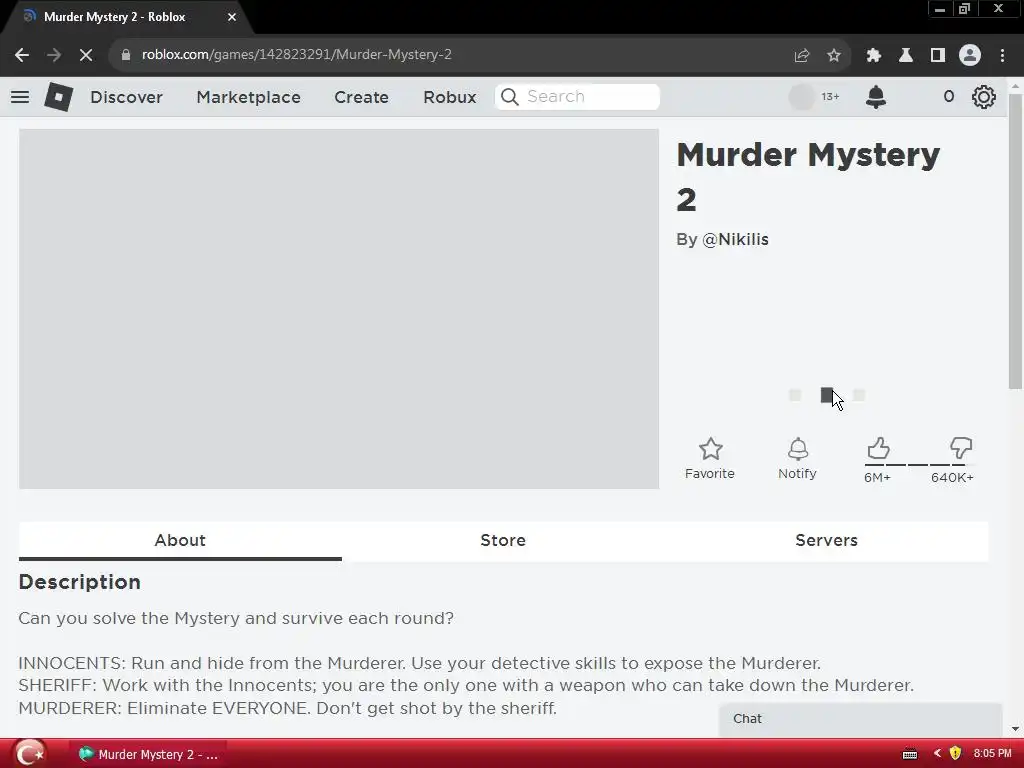The height and width of the screenshot is (768, 1024).
Task: Click the line starting with SHERIFF
Action: (466, 686)
